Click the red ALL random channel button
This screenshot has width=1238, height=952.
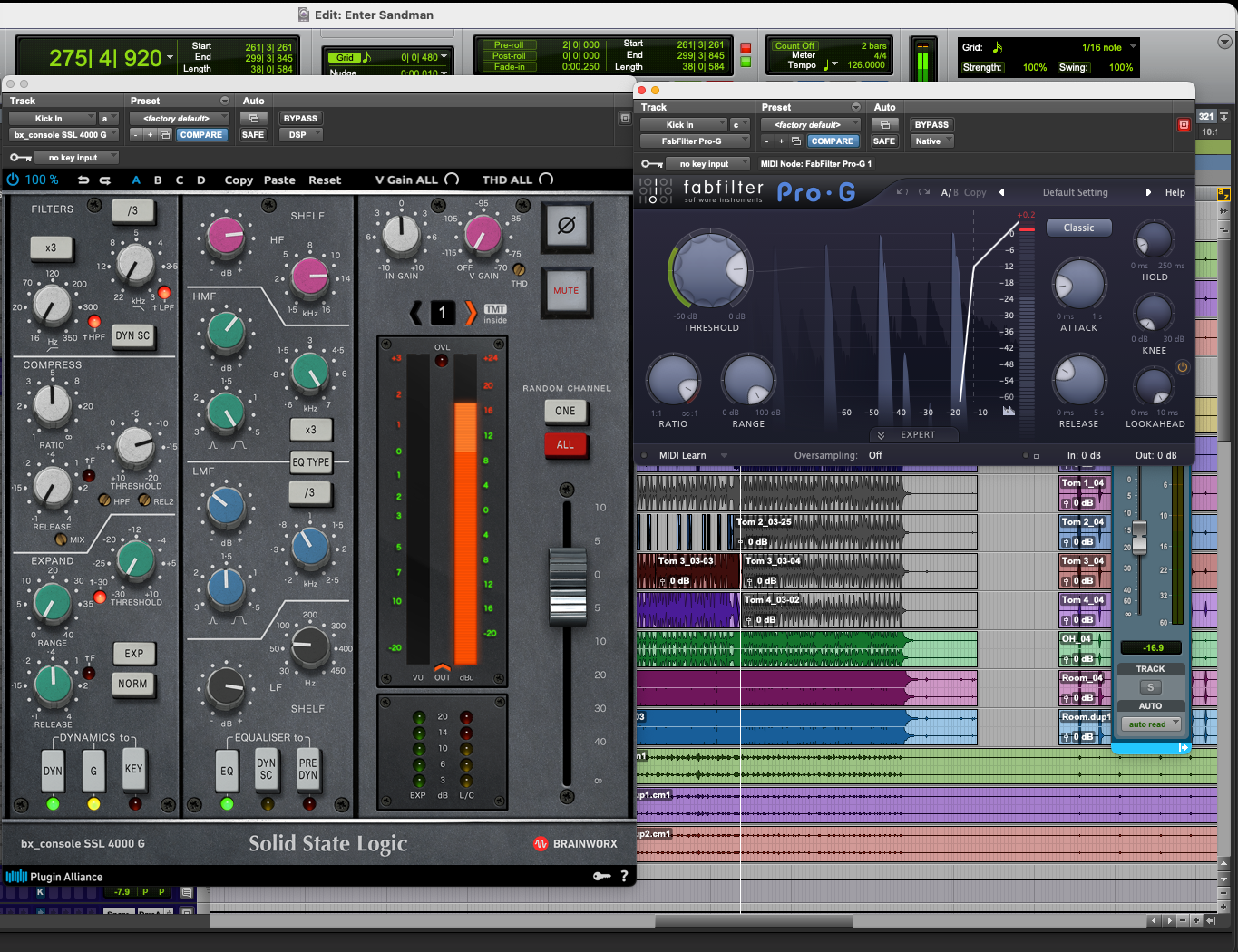coord(565,445)
